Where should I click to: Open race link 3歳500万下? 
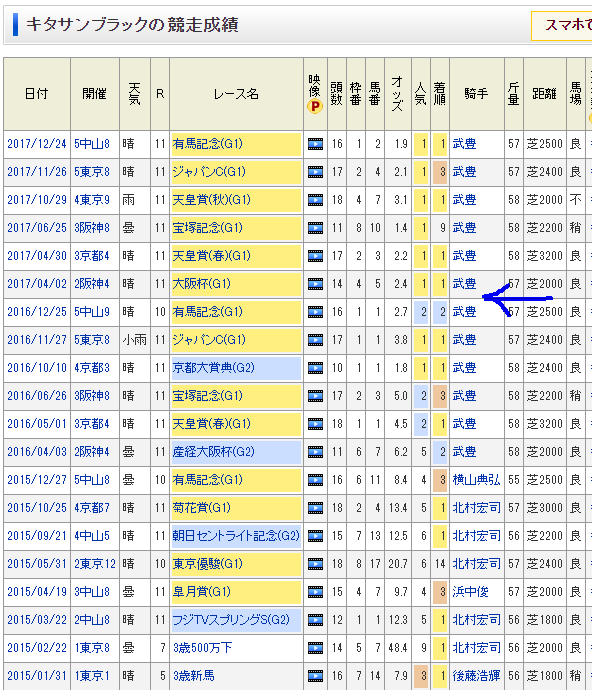pyautogui.click(x=202, y=648)
